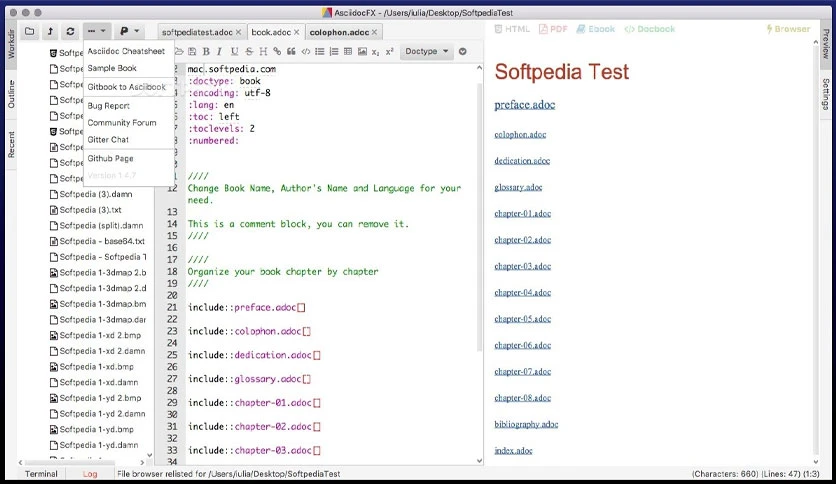Follow colophon.adoc link in preview

point(520,134)
